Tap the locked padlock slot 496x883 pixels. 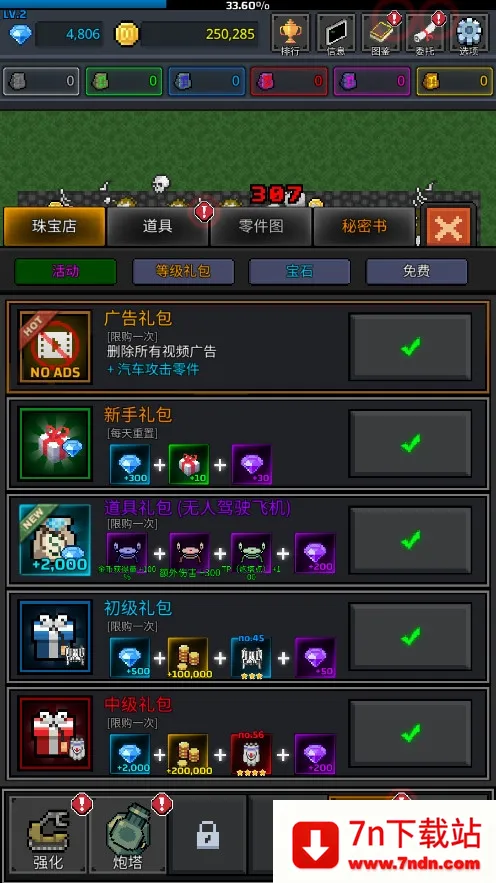[208, 835]
